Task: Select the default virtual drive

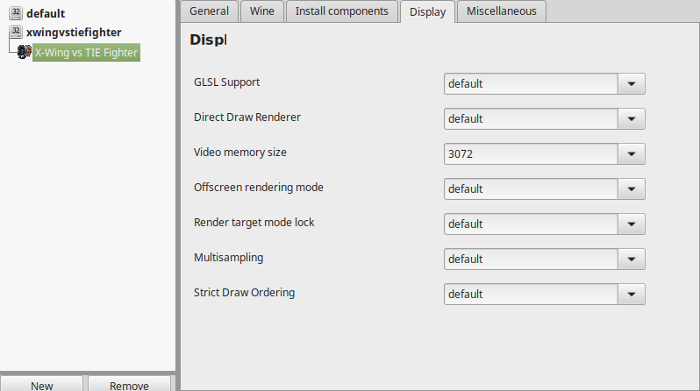Action: coord(46,13)
